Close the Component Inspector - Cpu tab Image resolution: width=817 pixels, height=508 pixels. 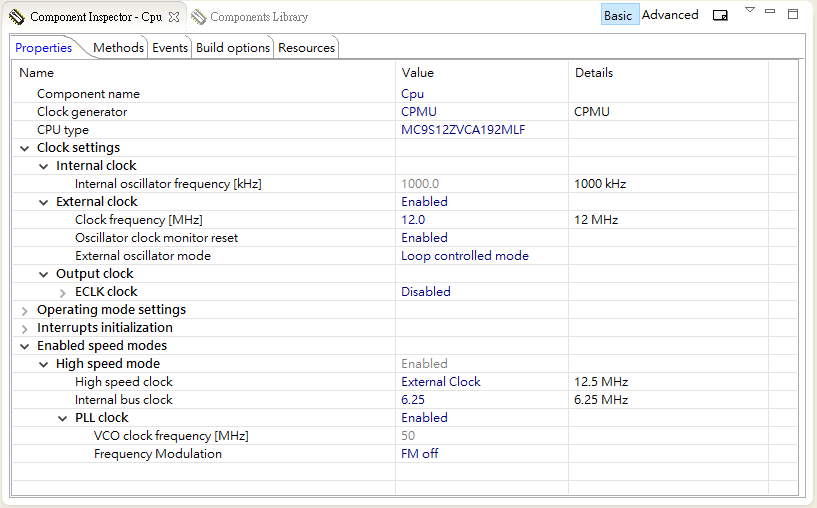click(174, 17)
